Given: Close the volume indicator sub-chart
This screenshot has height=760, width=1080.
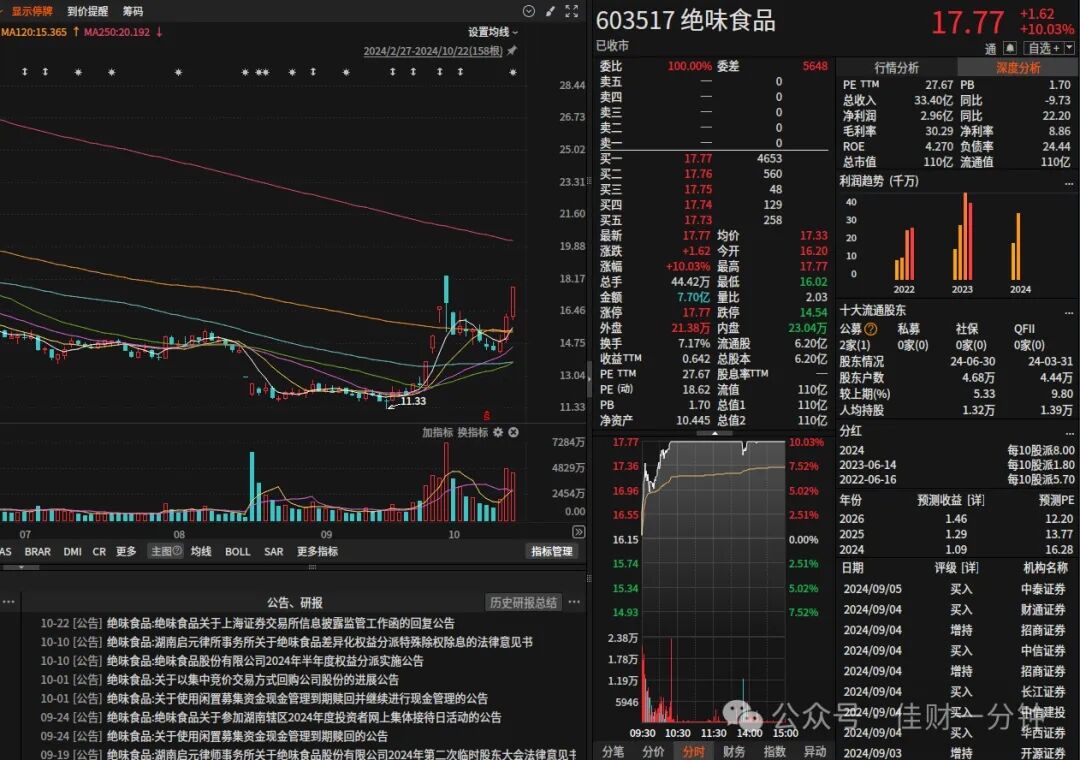Looking at the screenshot, I should (x=513, y=432).
